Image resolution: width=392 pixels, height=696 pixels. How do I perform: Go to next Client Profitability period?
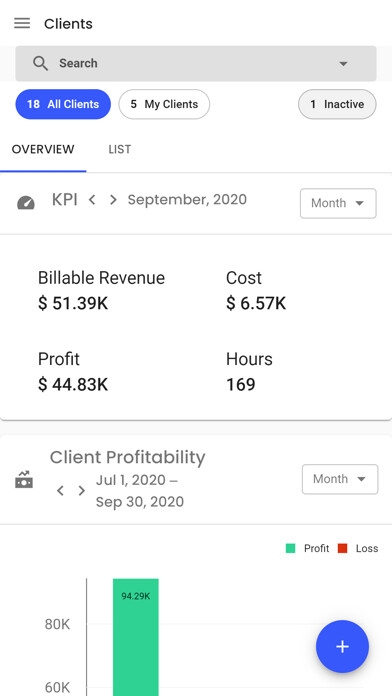click(x=82, y=490)
